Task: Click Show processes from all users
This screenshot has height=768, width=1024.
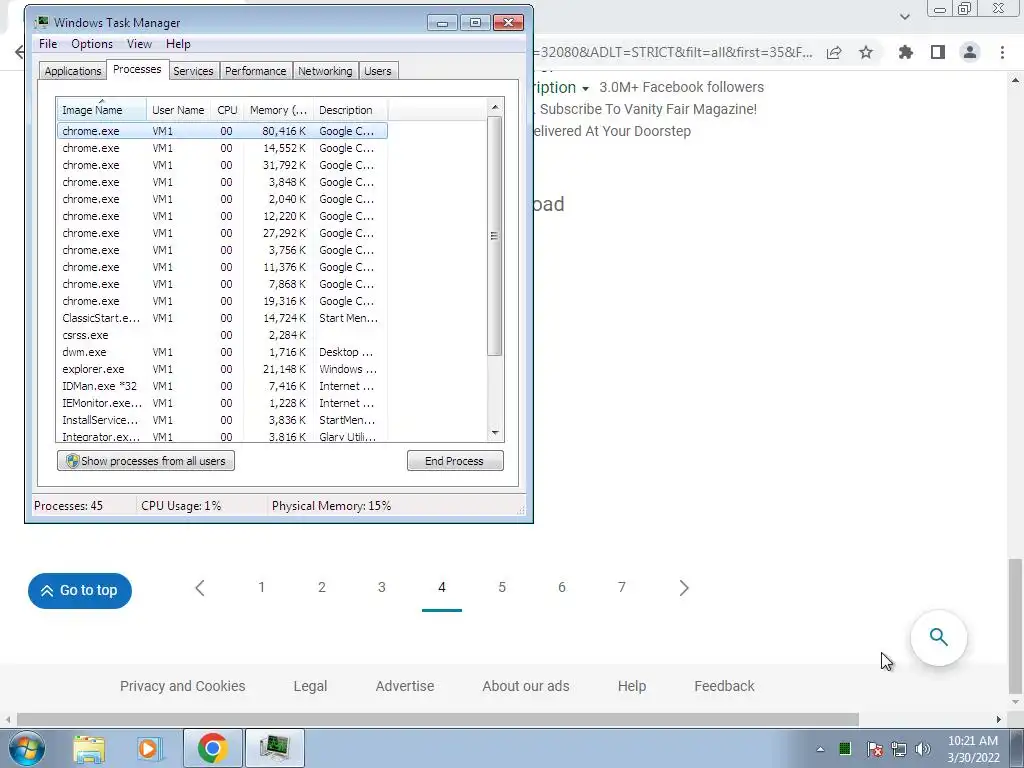Action: (x=146, y=460)
